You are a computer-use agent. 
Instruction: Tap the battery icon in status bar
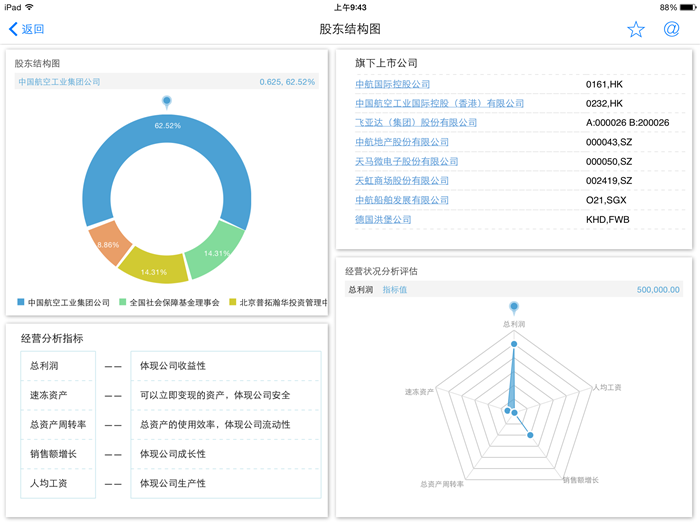point(688,7)
